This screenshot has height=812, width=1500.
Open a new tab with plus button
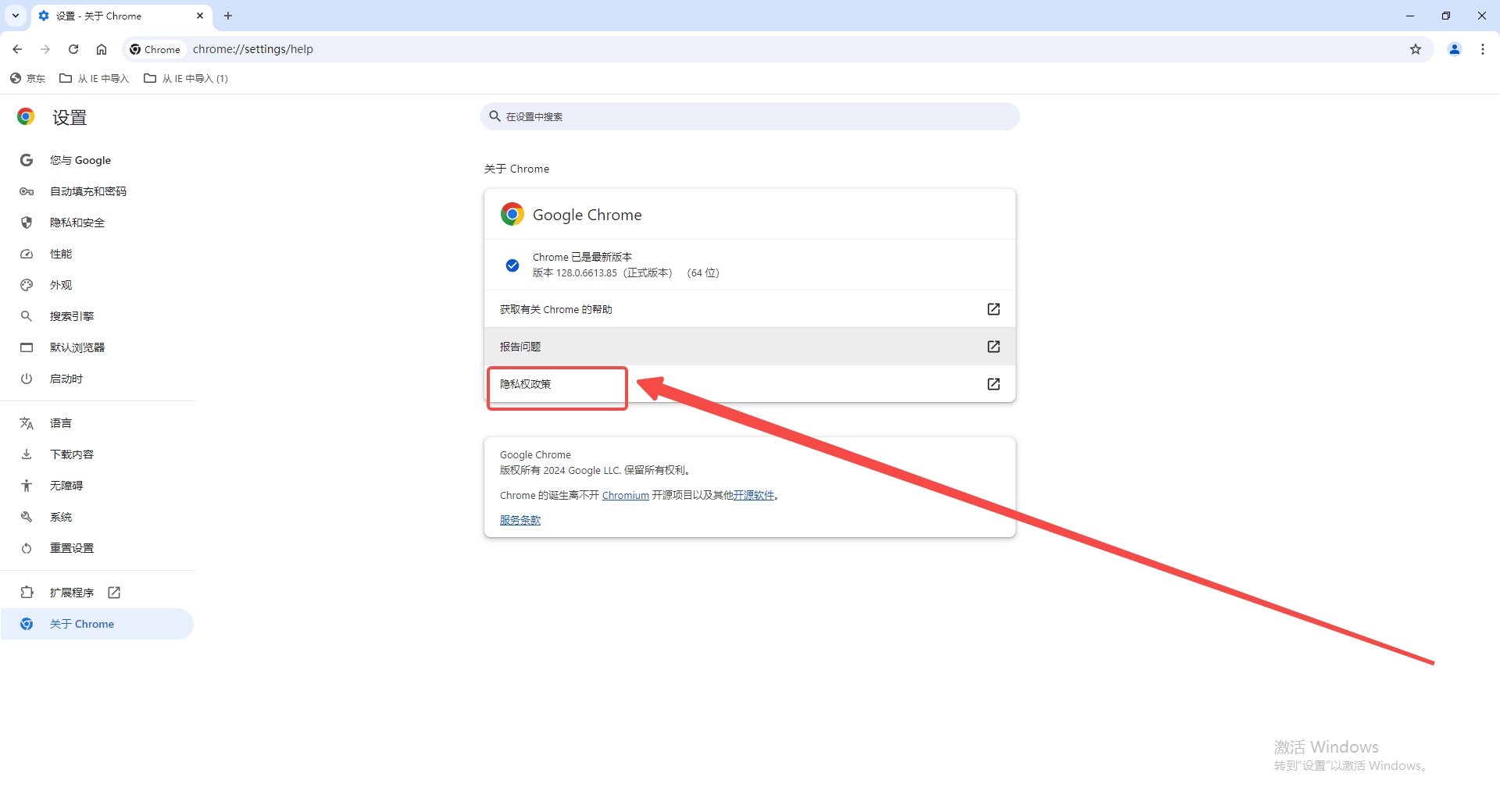tap(228, 16)
